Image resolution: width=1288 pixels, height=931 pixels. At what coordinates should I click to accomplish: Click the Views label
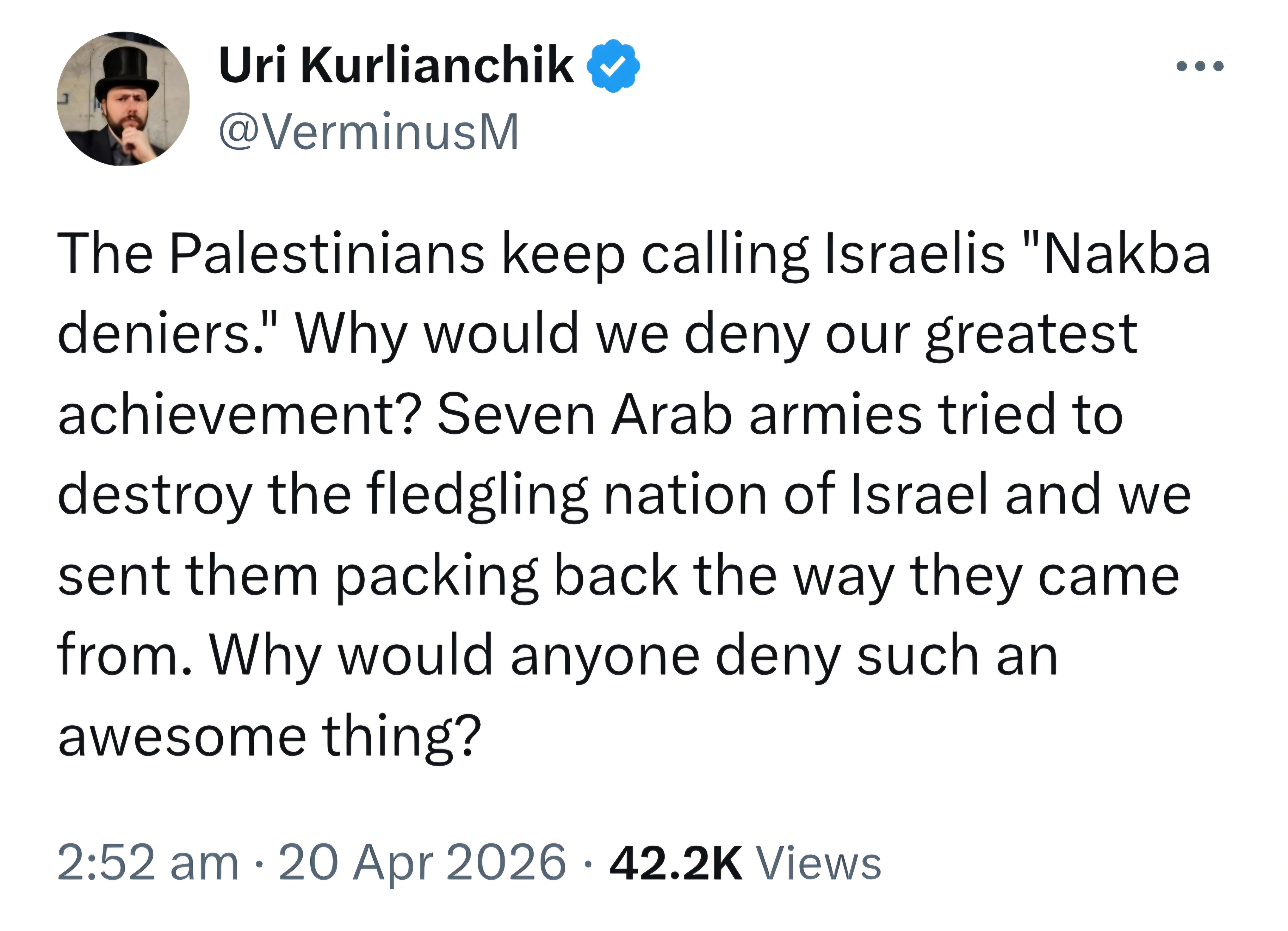(x=820, y=863)
